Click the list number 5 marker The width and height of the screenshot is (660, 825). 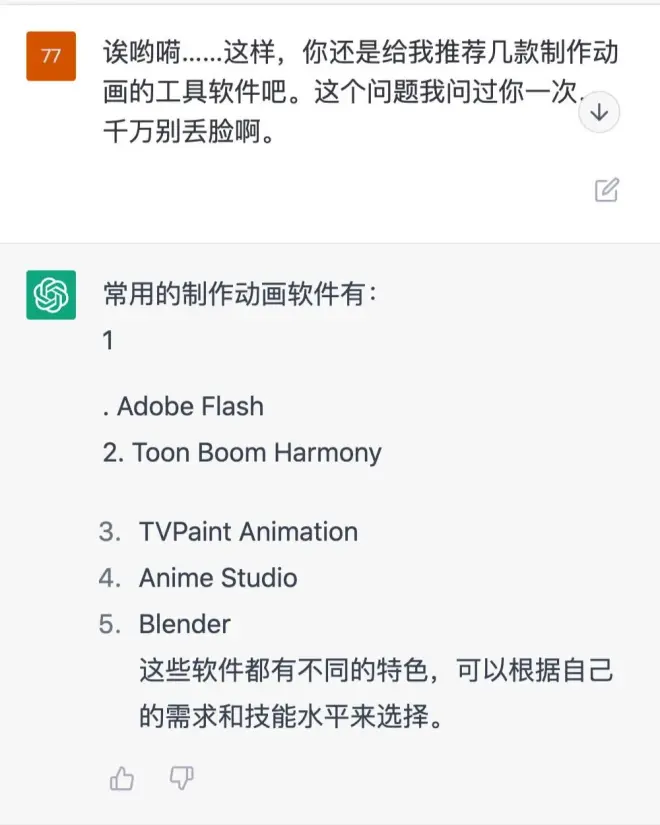tap(110, 624)
